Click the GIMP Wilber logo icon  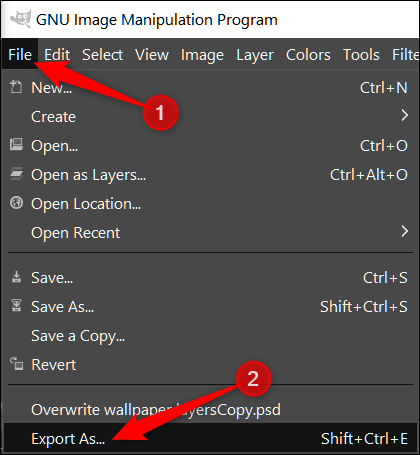[x=21, y=19]
